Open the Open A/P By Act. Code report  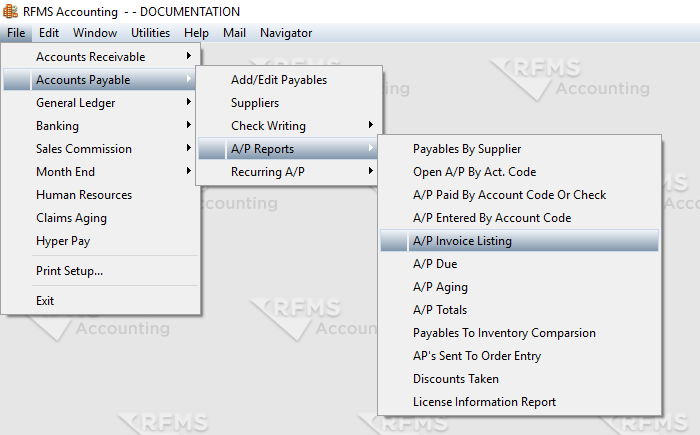pos(519,172)
